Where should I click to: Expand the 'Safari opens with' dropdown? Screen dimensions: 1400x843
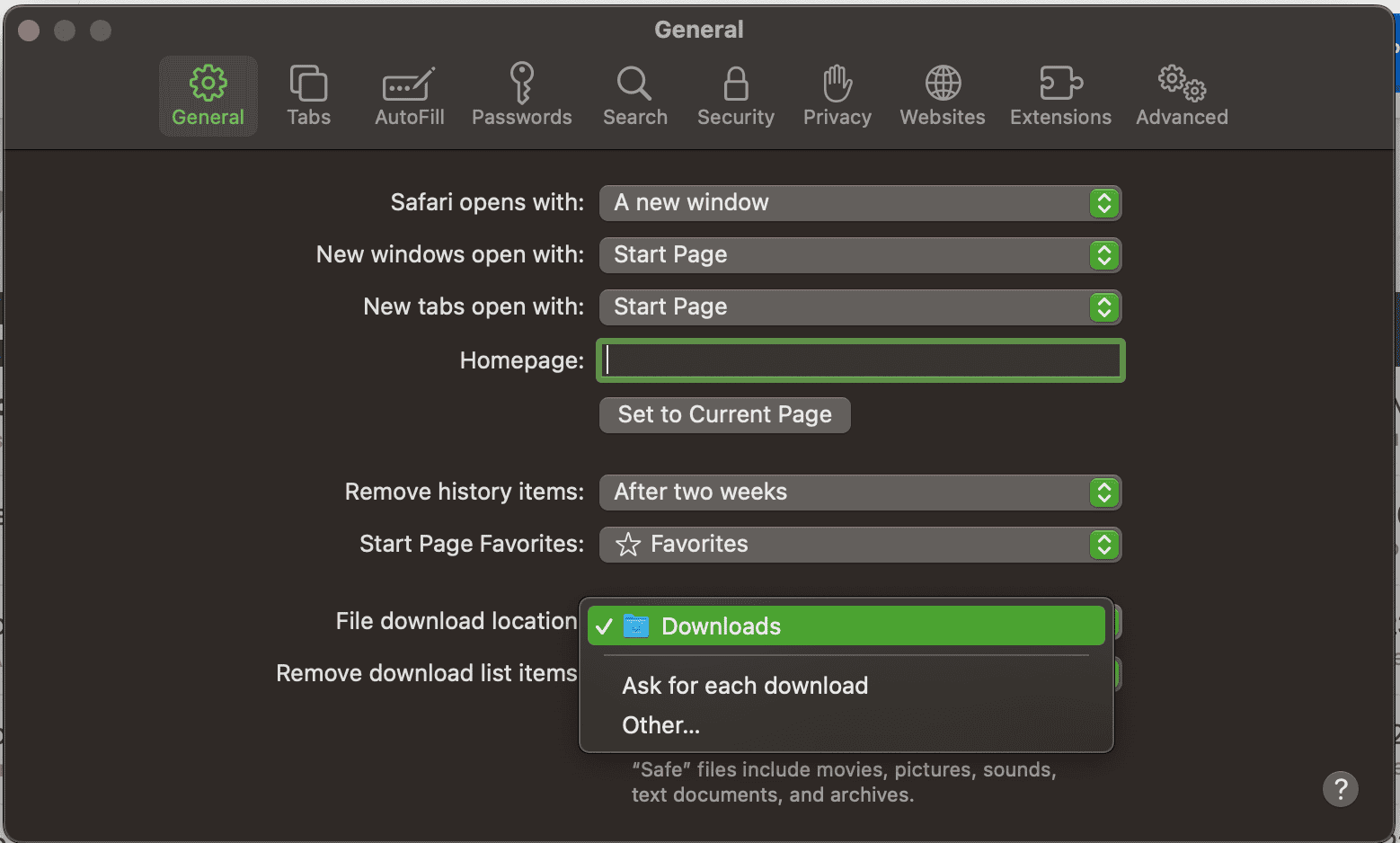pos(860,203)
